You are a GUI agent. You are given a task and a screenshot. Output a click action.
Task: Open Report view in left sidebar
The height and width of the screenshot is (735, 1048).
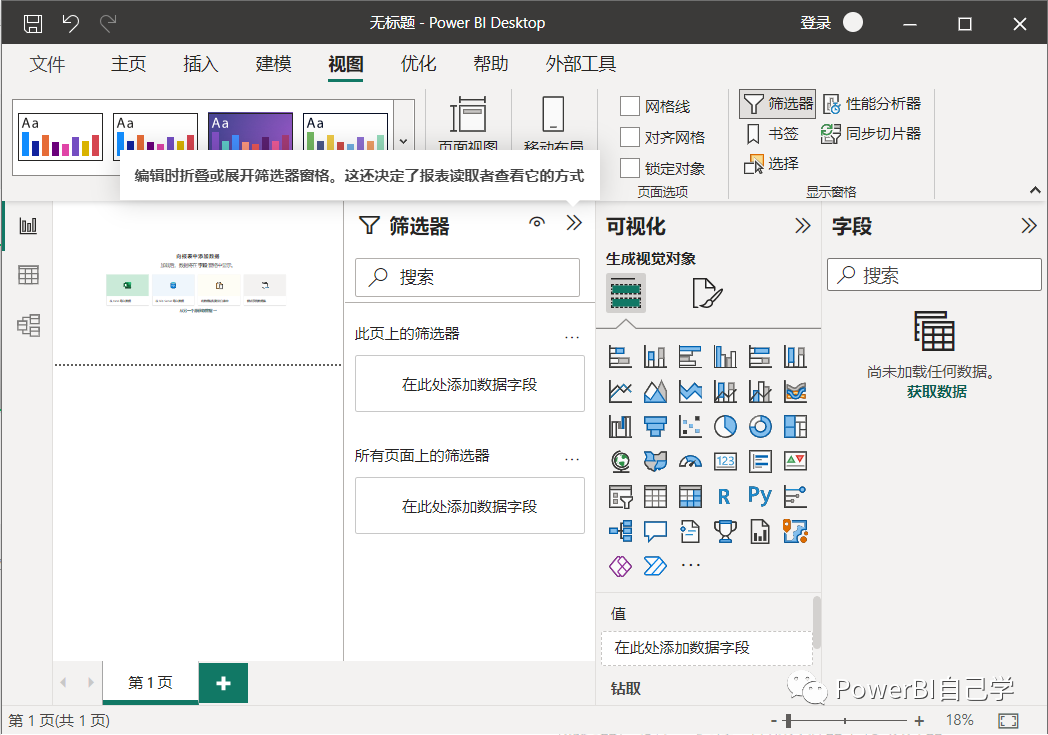[x=28, y=225]
